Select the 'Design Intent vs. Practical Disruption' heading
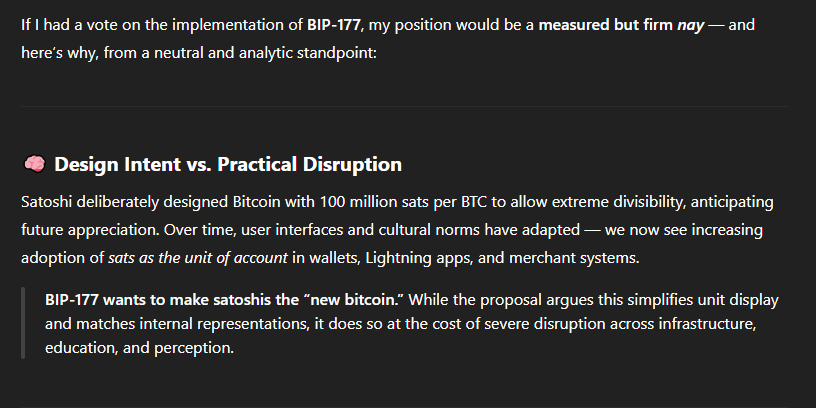 point(228,164)
